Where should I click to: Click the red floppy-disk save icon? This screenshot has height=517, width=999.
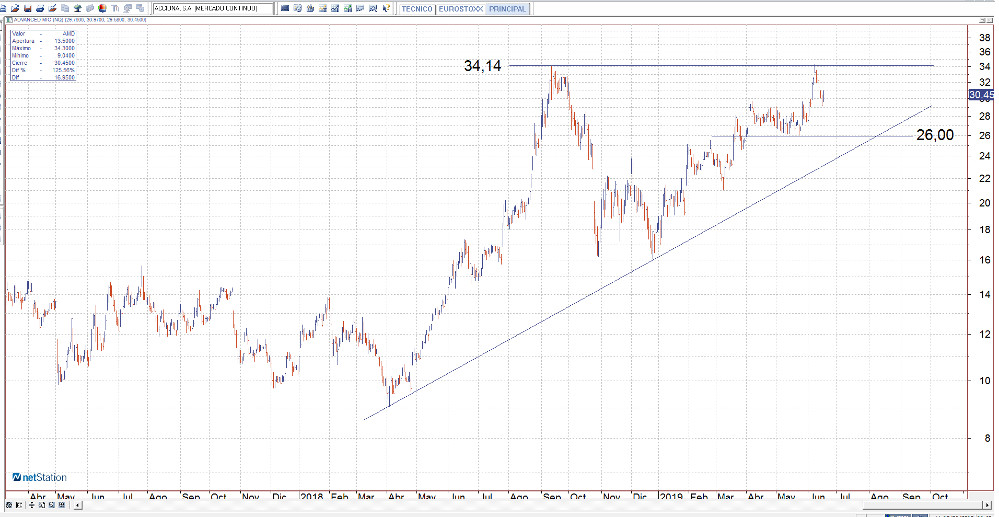click(x=27, y=9)
